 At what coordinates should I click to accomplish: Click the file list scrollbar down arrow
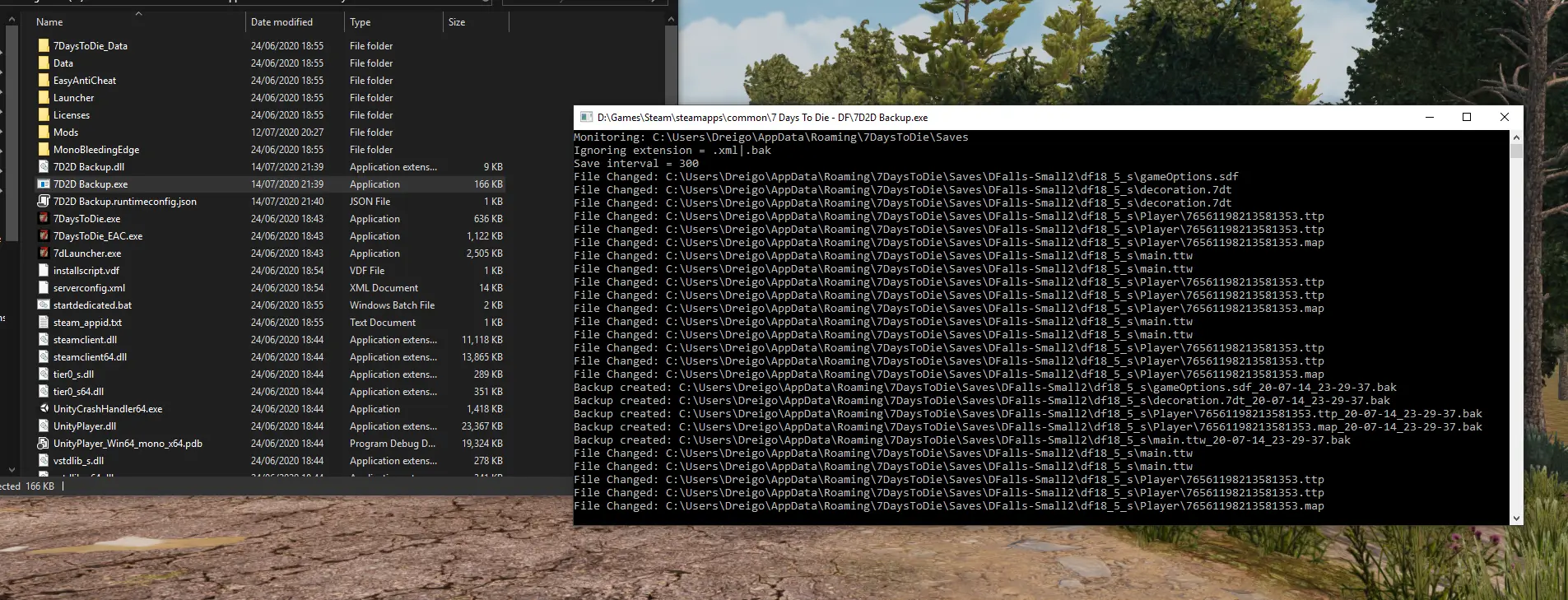[12, 469]
